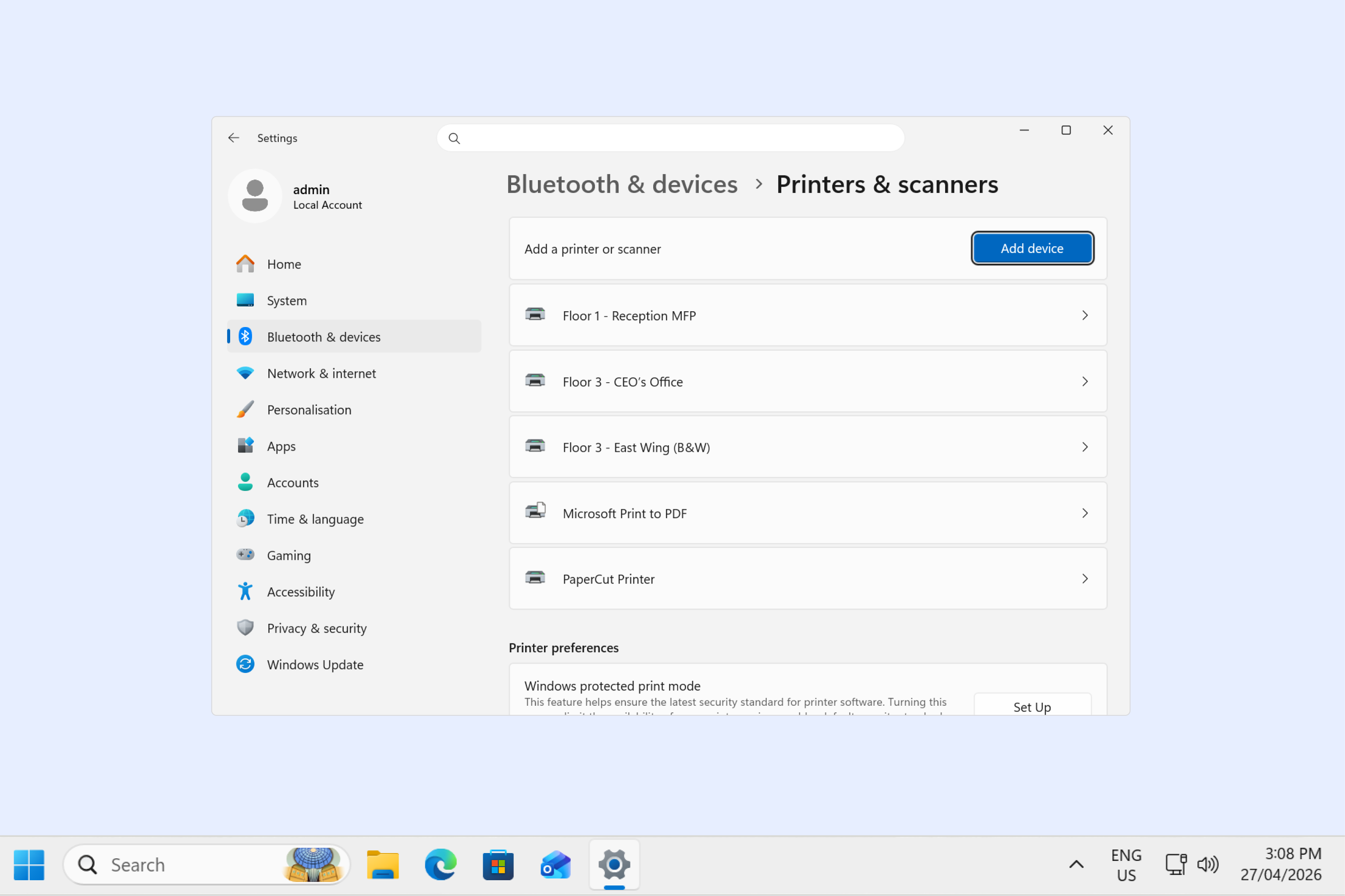Screen dimensions: 1345x896
Task: Expand Floor 3 - CEO's Office chevron
Action: point(1085,381)
